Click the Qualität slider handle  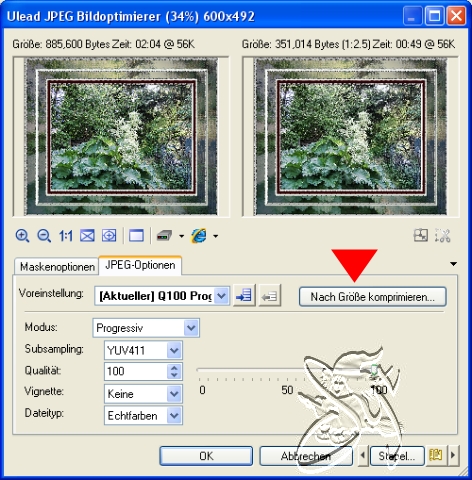click(x=374, y=370)
